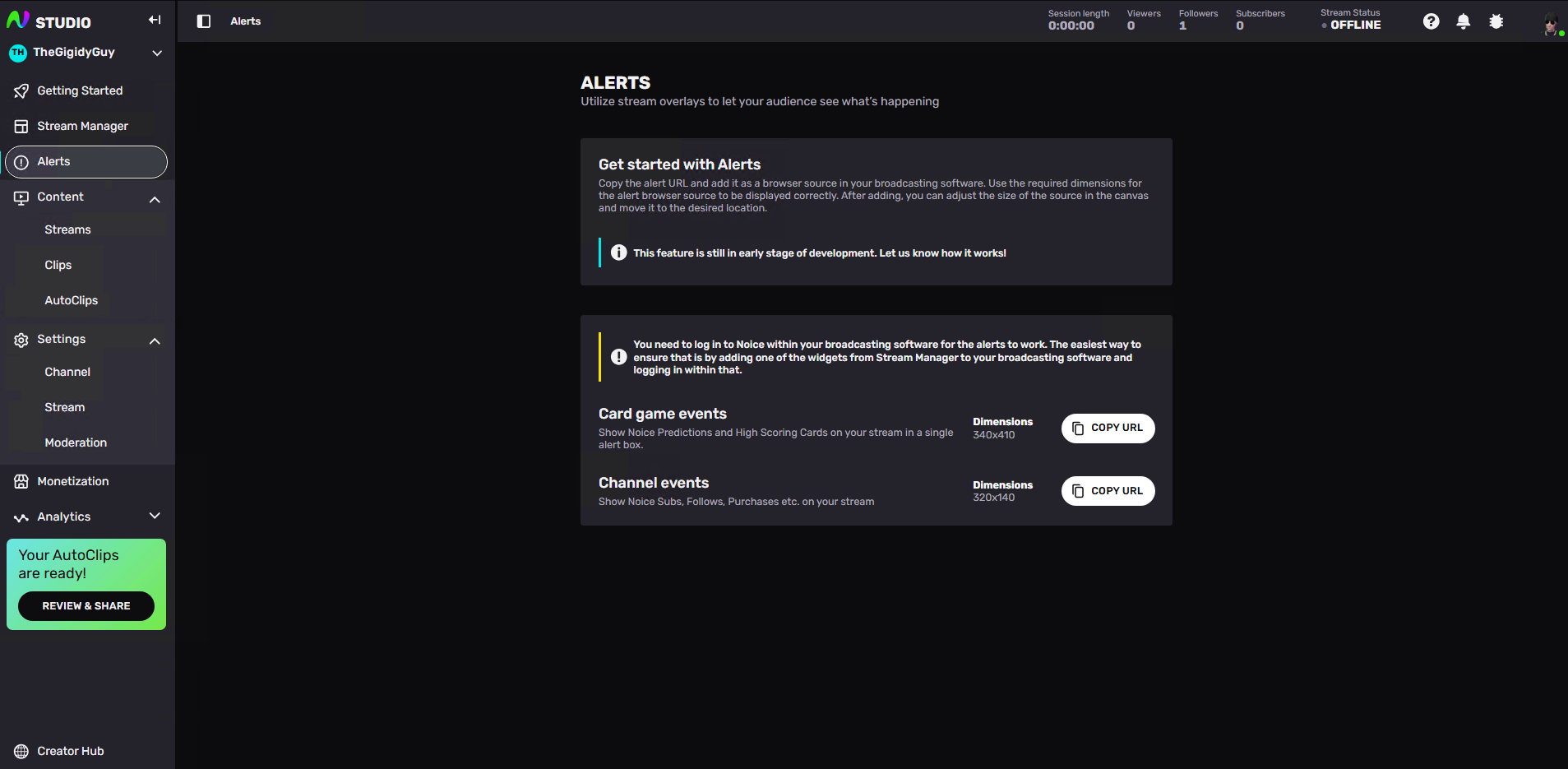The image size is (1568, 769).
Task: Select Alerts in the sidebar
Action: click(86, 162)
